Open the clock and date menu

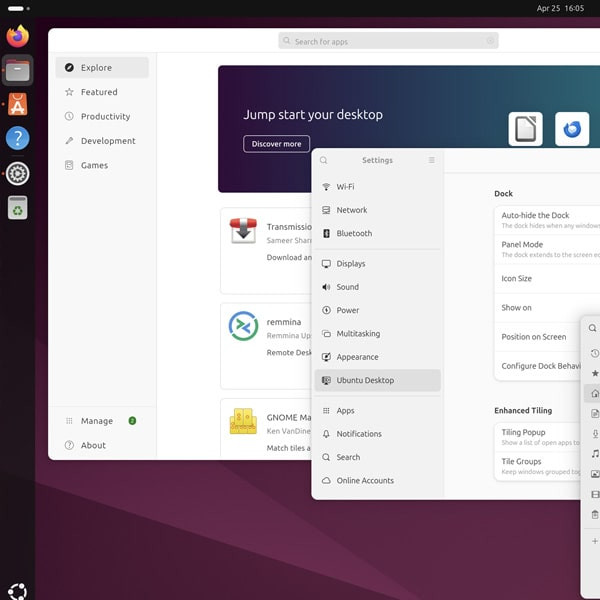[560, 8]
